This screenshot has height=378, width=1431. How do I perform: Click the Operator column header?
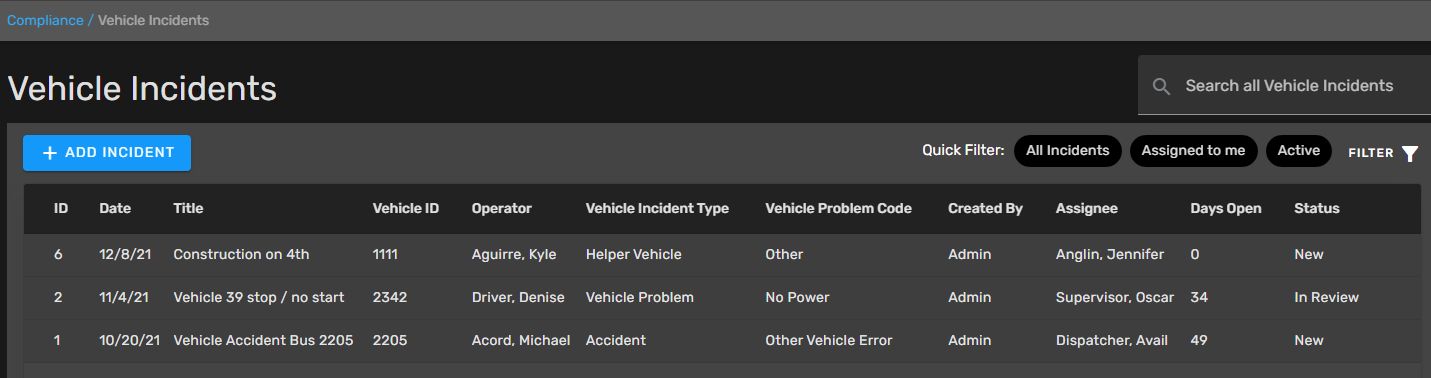point(502,209)
